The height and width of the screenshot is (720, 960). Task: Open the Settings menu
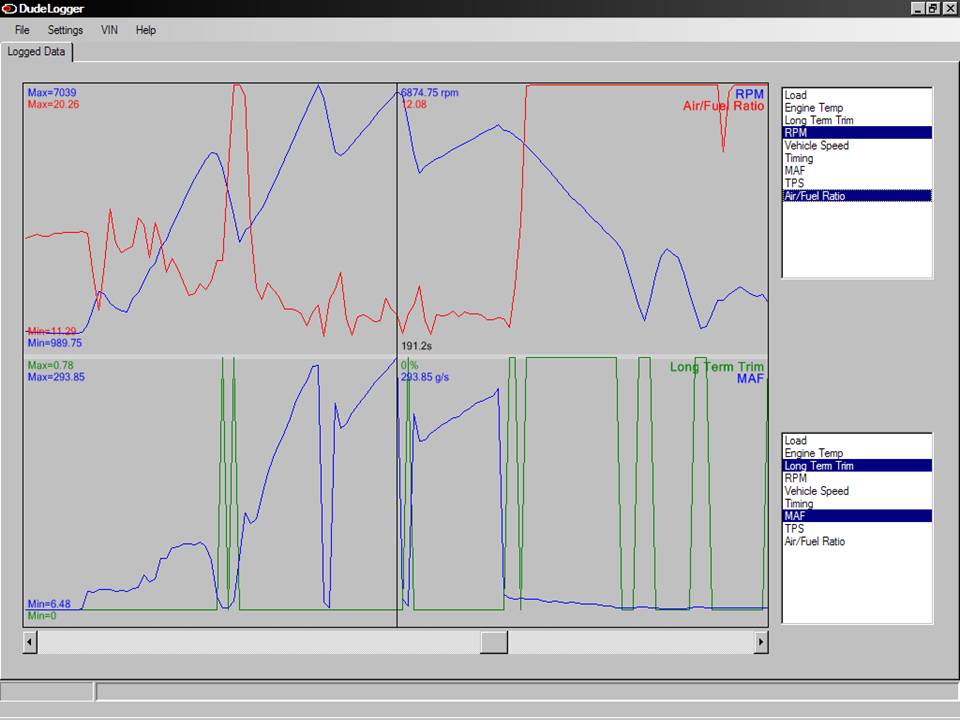coord(65,30)
